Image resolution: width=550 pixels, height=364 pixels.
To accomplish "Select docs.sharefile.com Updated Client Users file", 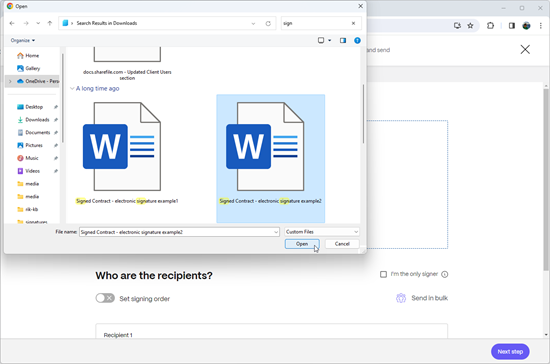I will [127, 63].
